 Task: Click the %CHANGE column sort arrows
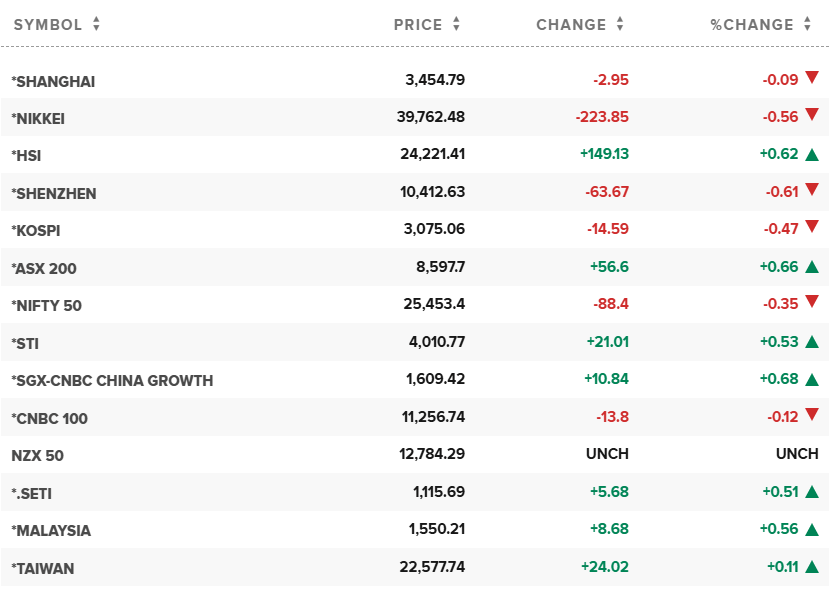point(808,25)
